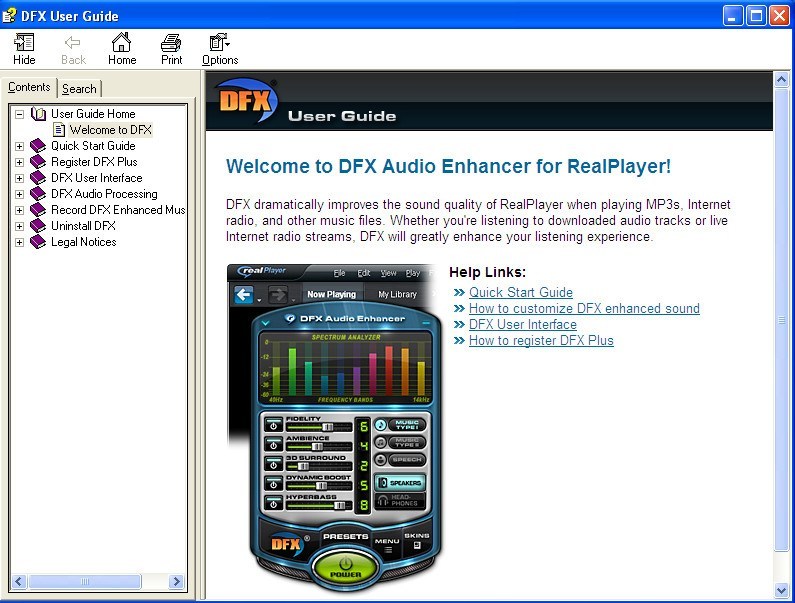Open the Options toolbar menu
The height and width of the screenshot is (603, 795).
point(220,49)
